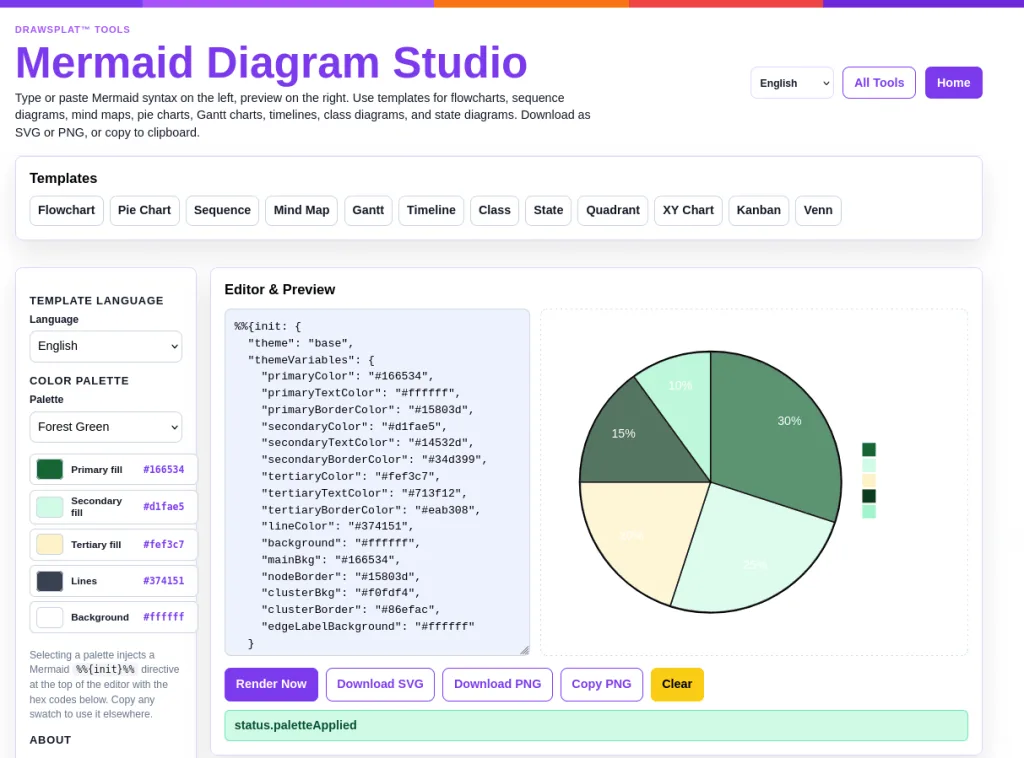
Task: Copy the #374151 hex code
Action: tap(163, 581)
